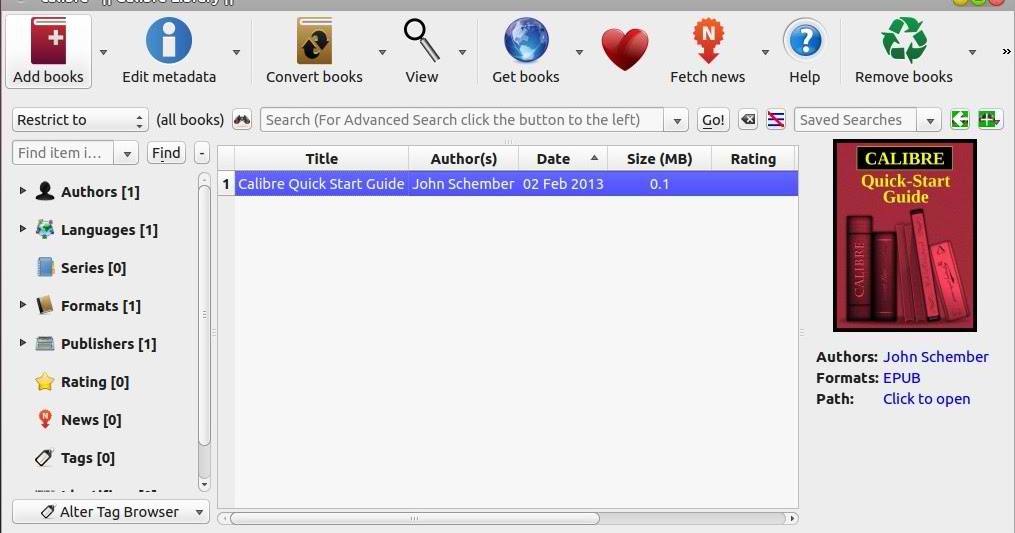Viewport: 1015px width, 533px height.
Task: Open the Alter Tag Browser button
Action: tap(111, 512)
